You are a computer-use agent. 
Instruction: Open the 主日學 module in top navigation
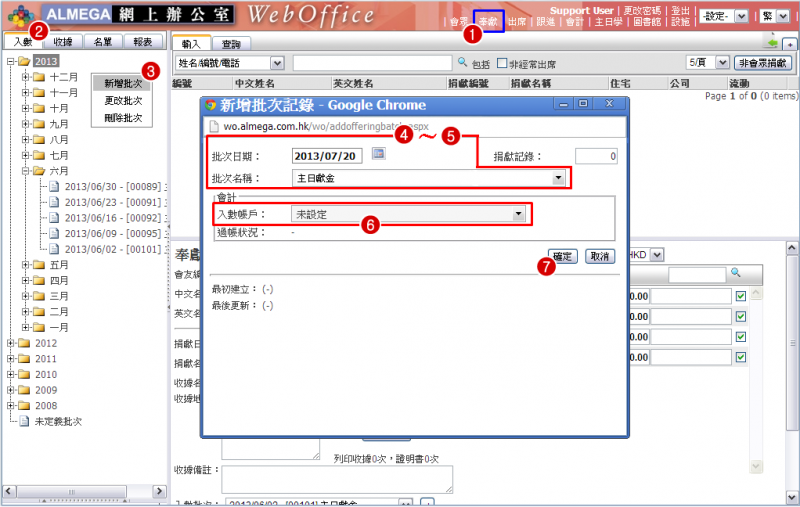coord(609,22)
